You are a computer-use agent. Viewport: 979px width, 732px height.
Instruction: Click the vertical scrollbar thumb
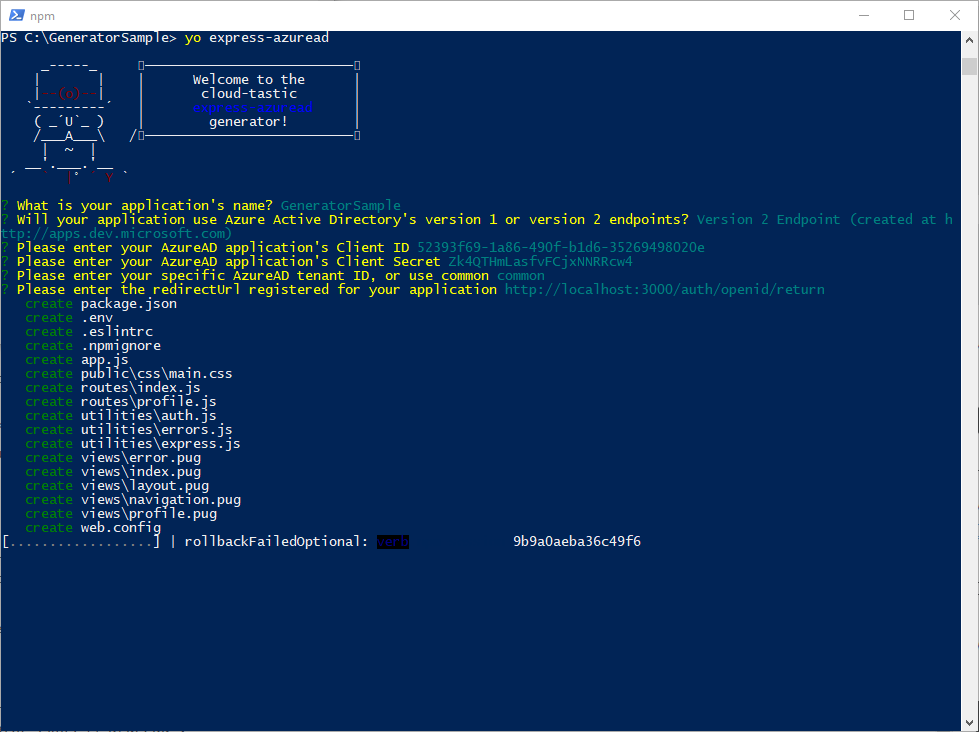coord(969,66)
